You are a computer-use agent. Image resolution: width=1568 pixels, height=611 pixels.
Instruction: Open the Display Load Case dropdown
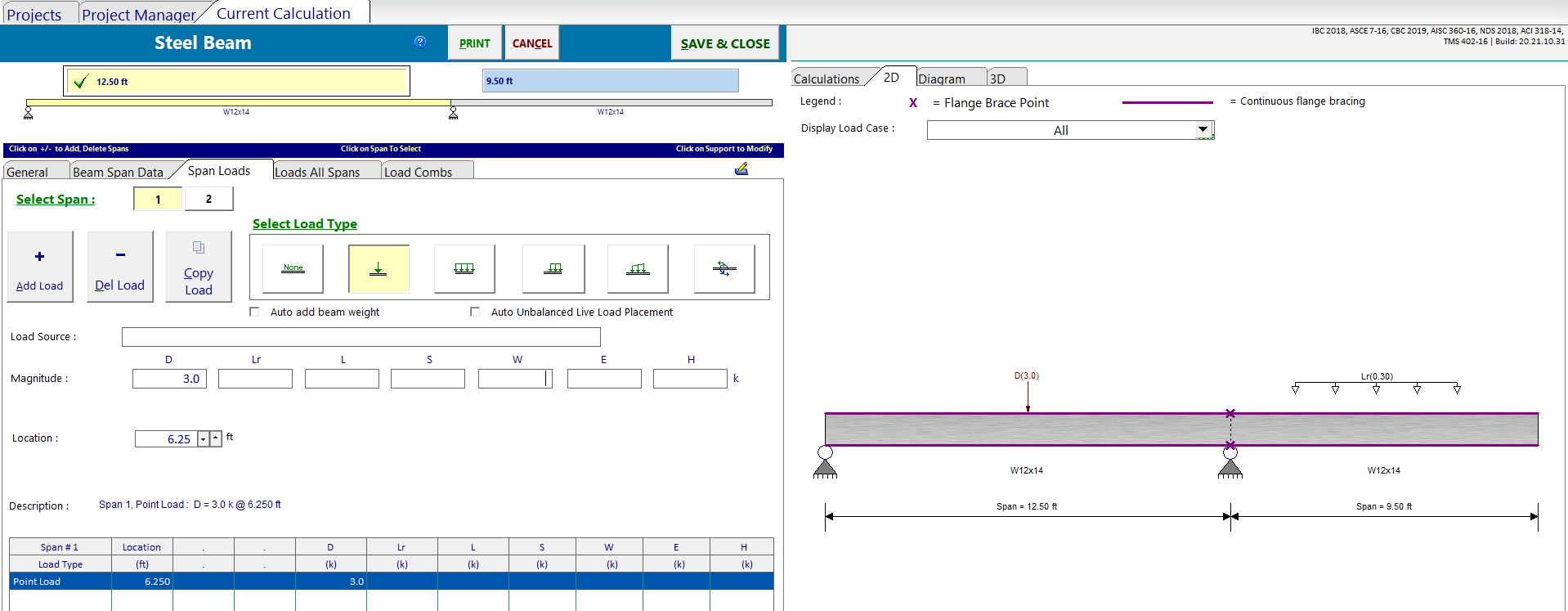[1203, 130]
